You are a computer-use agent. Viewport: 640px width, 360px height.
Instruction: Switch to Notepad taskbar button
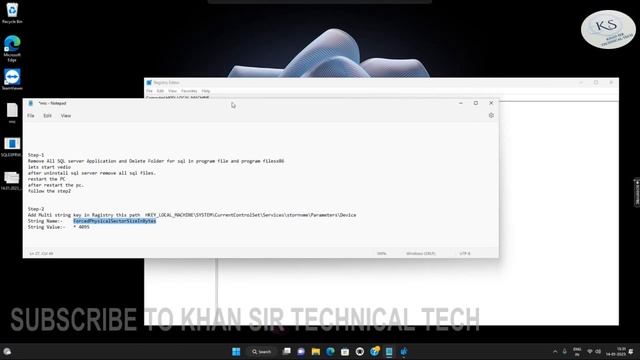click(389, 351)
